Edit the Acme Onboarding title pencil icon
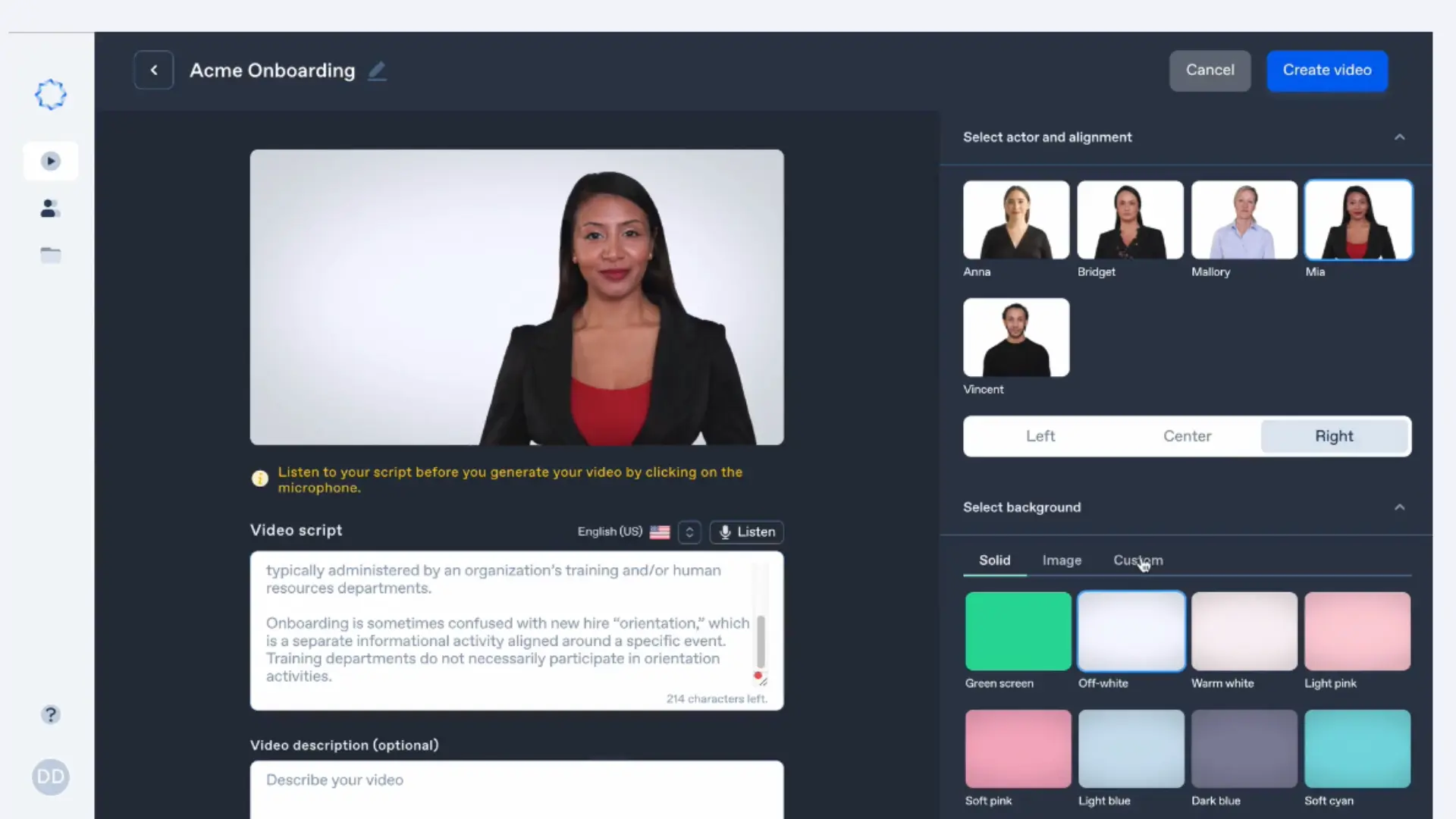This screenshot has width=1456, height=819. point(377,71)
